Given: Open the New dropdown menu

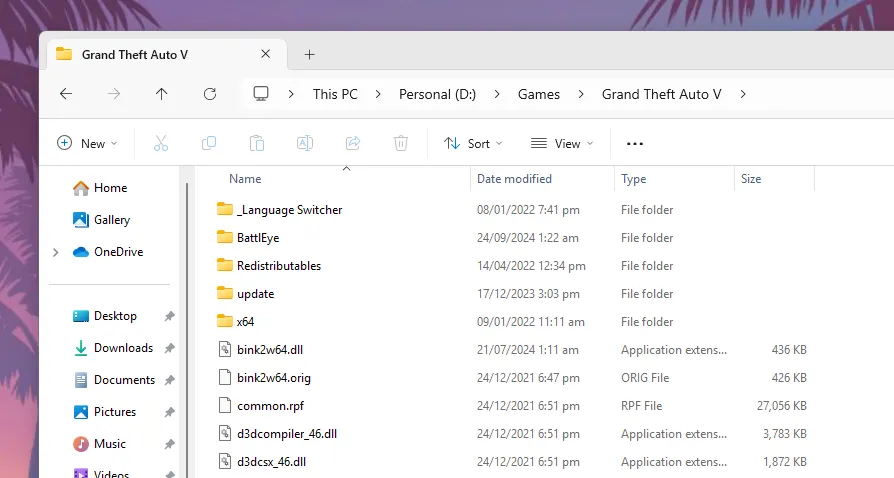Looking at the screenshot, I should (x=87, y=143).
